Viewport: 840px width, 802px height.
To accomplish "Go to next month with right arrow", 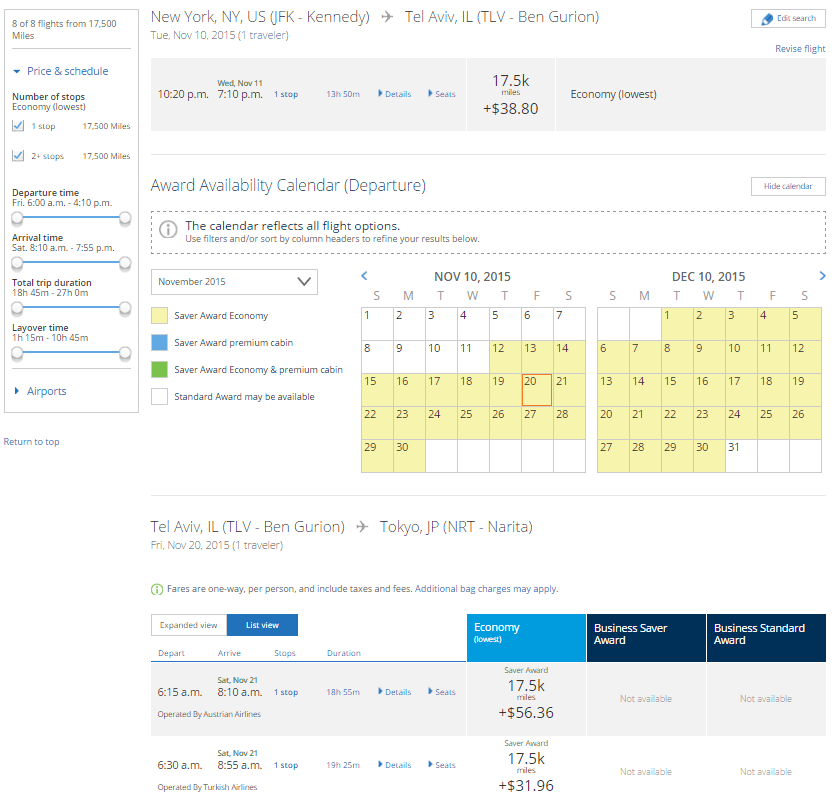I will click(822, 276).
